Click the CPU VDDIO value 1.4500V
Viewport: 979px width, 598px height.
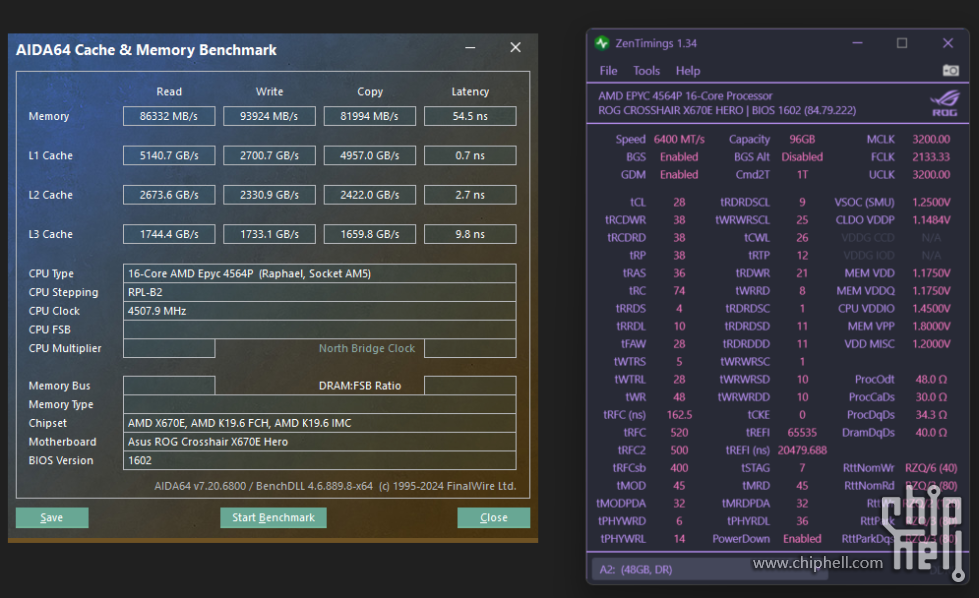(931, 308)
